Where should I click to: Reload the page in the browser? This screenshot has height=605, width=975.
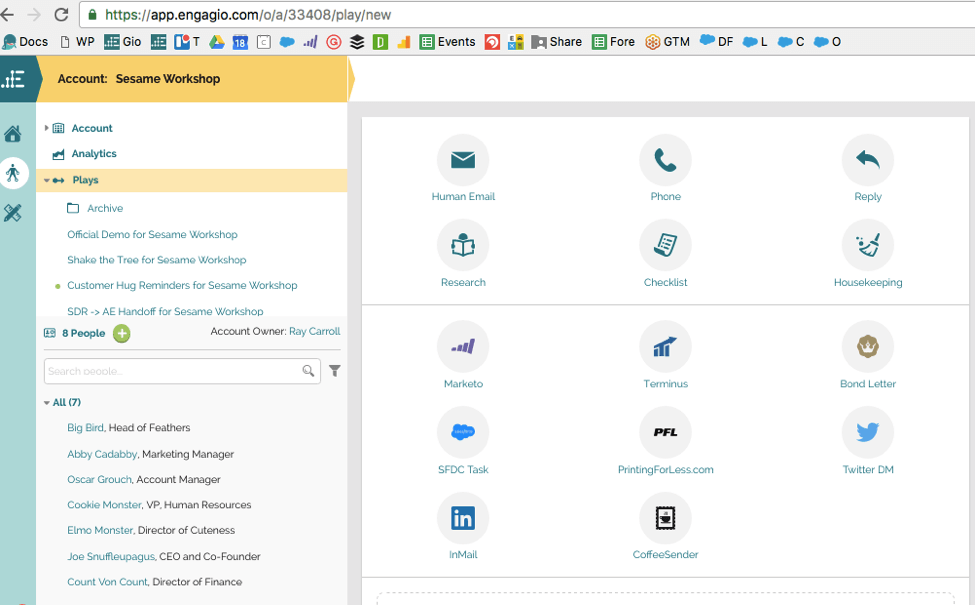(x=61, y=14)
